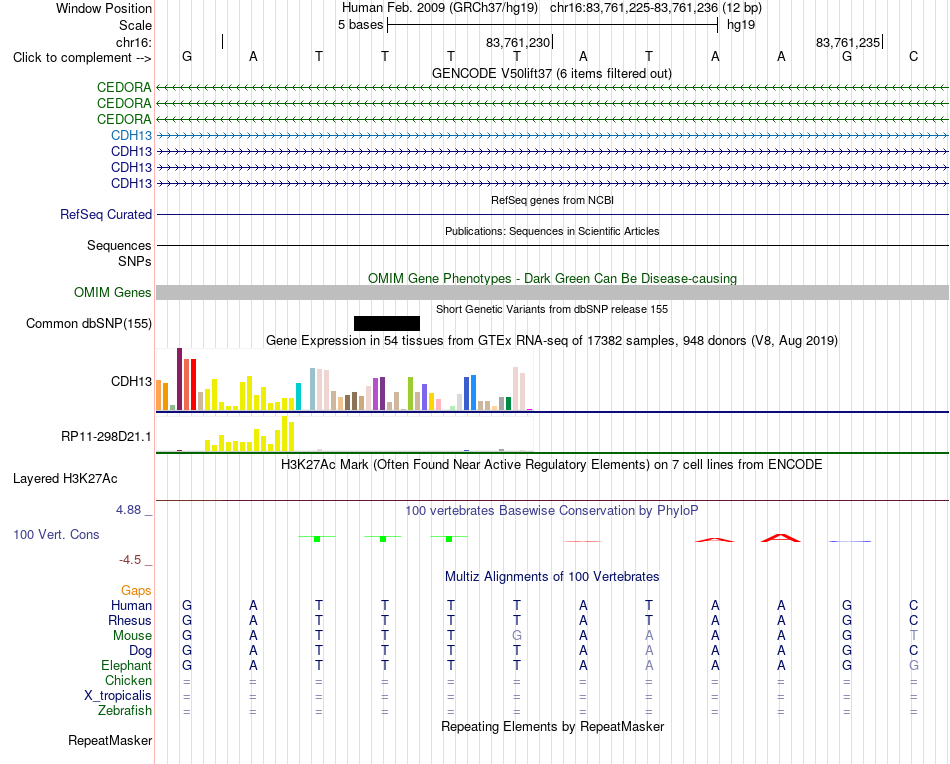Click the chr16:83,761,225-83,761,236 position text
The image size is (950, 764).
click(x=634, y=8)
